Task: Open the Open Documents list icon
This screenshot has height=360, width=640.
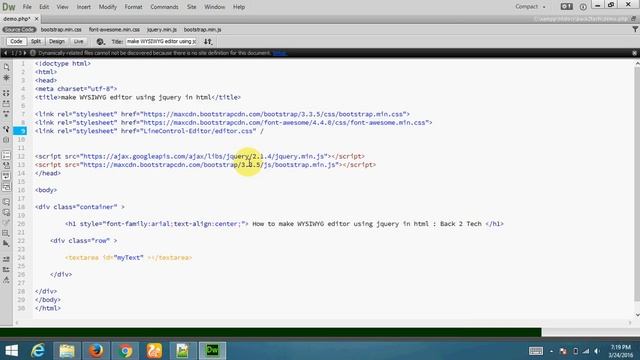Action: (x=6, y=67)
